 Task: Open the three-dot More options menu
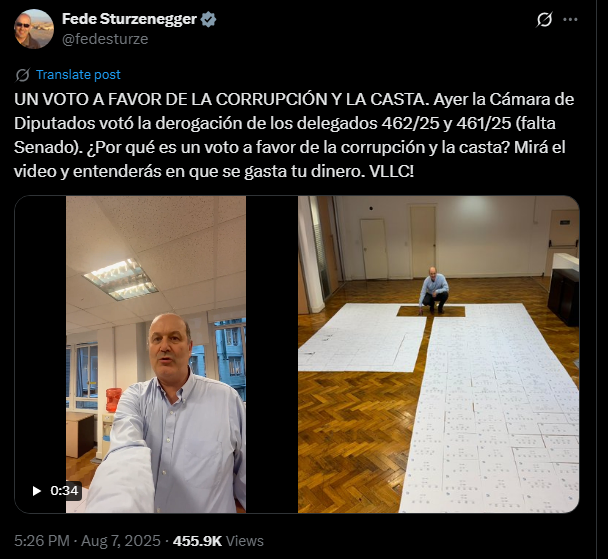click(570, 19)
